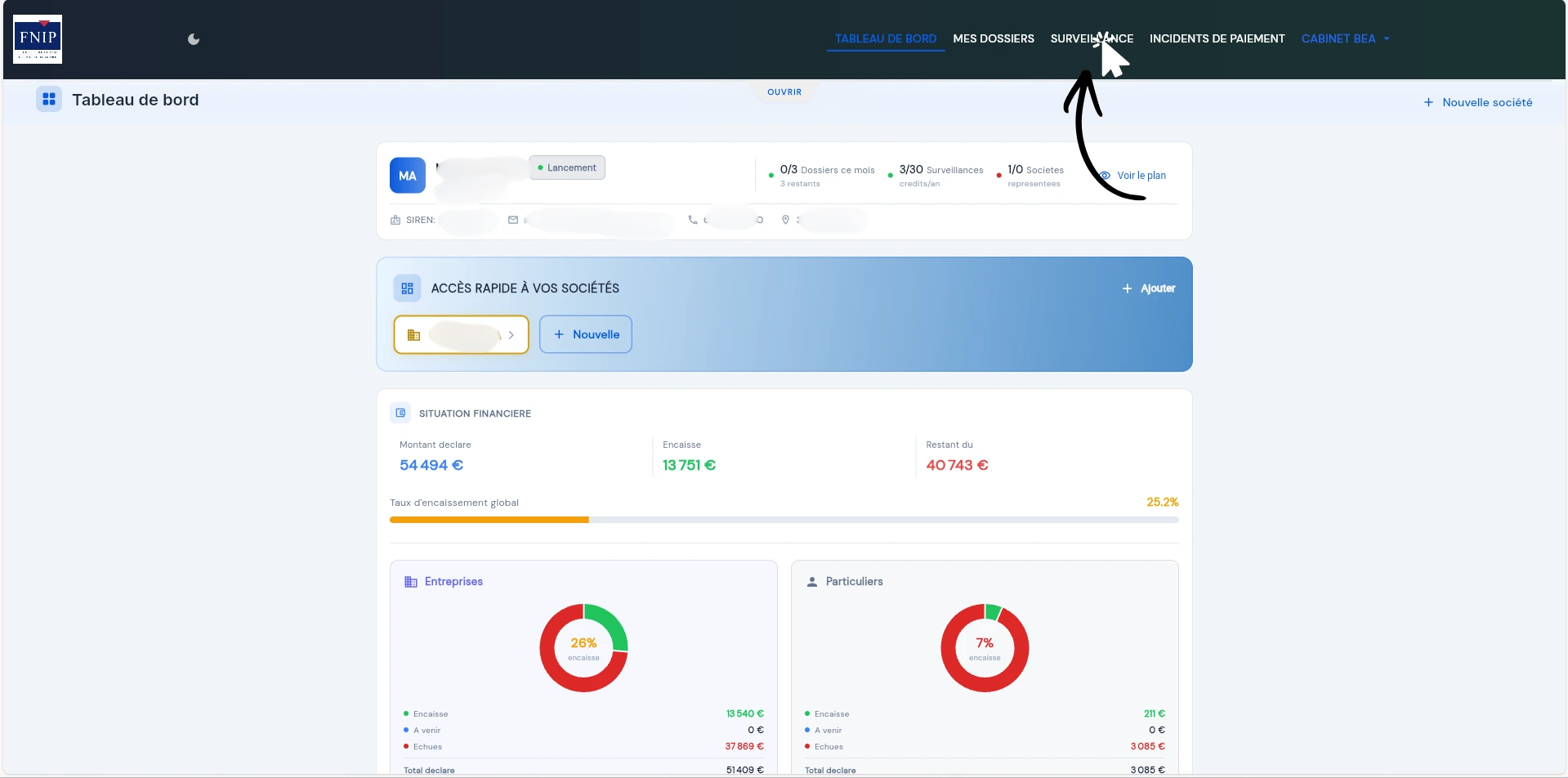Click the Entreprises building icon
1568x778 pixels.
[411, 582]
